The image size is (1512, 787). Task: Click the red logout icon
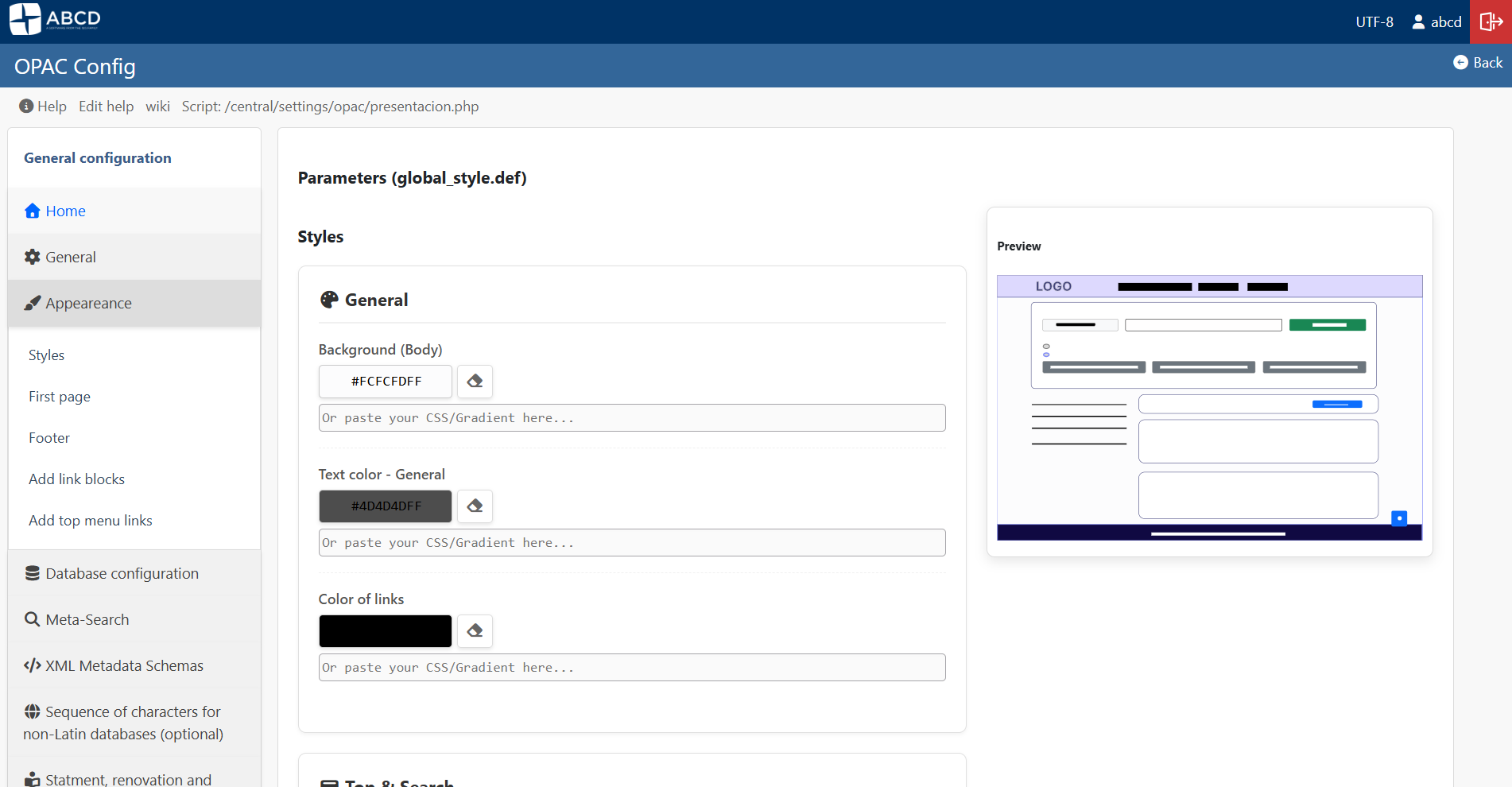(x=1491, y=21)
